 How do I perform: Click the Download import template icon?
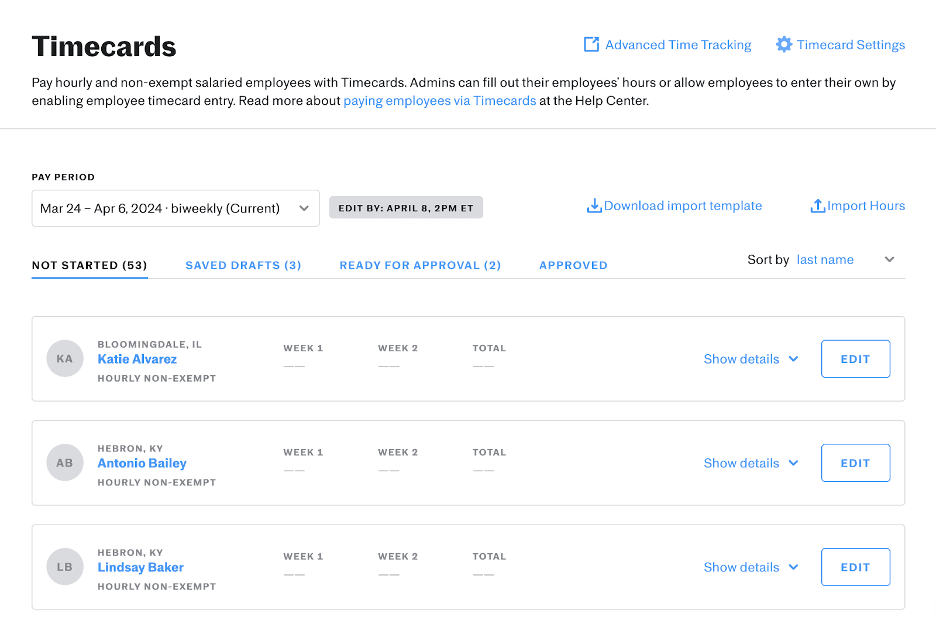[594, 206]
